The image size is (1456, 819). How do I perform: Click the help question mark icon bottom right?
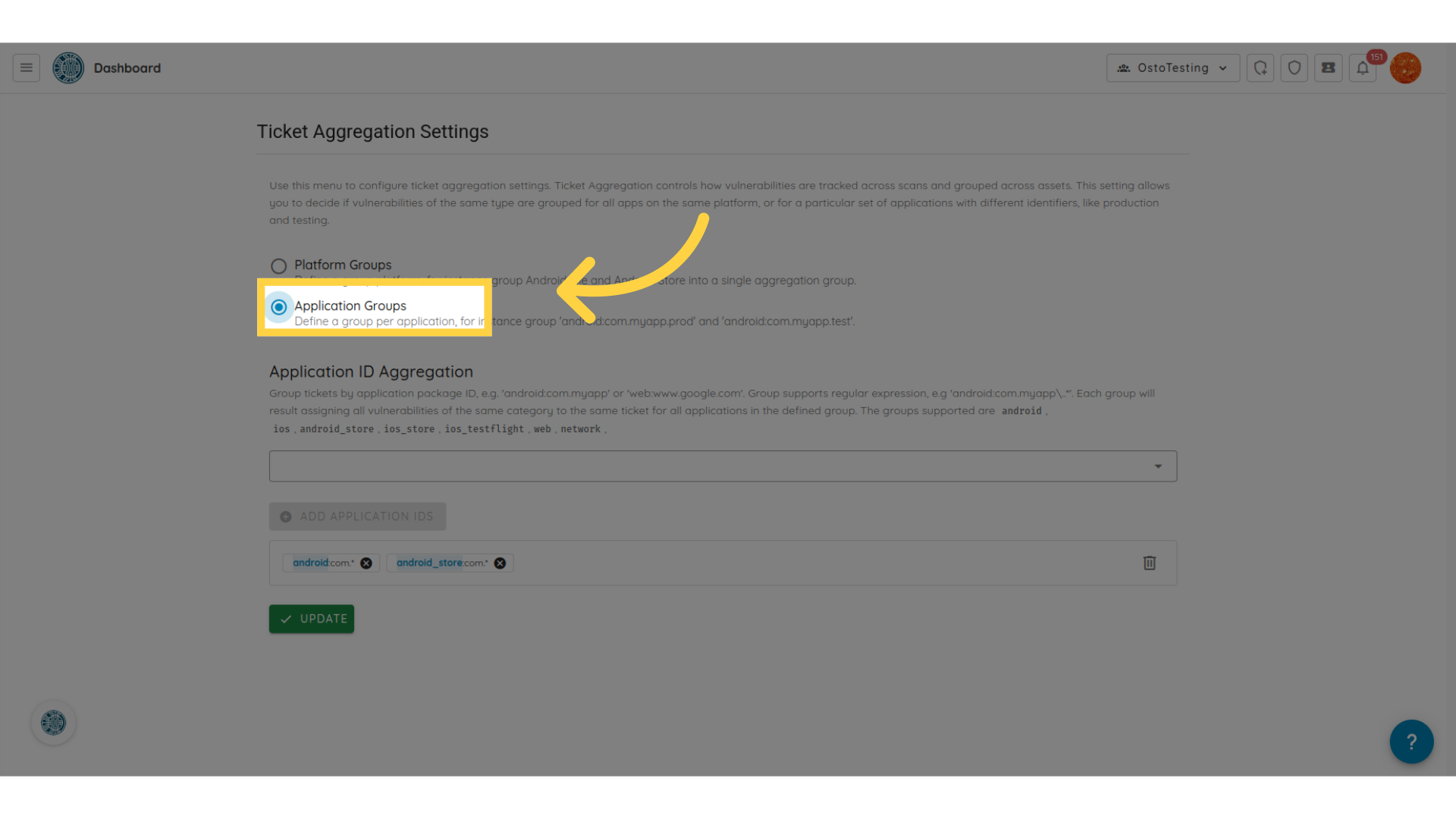point(1412,742)
